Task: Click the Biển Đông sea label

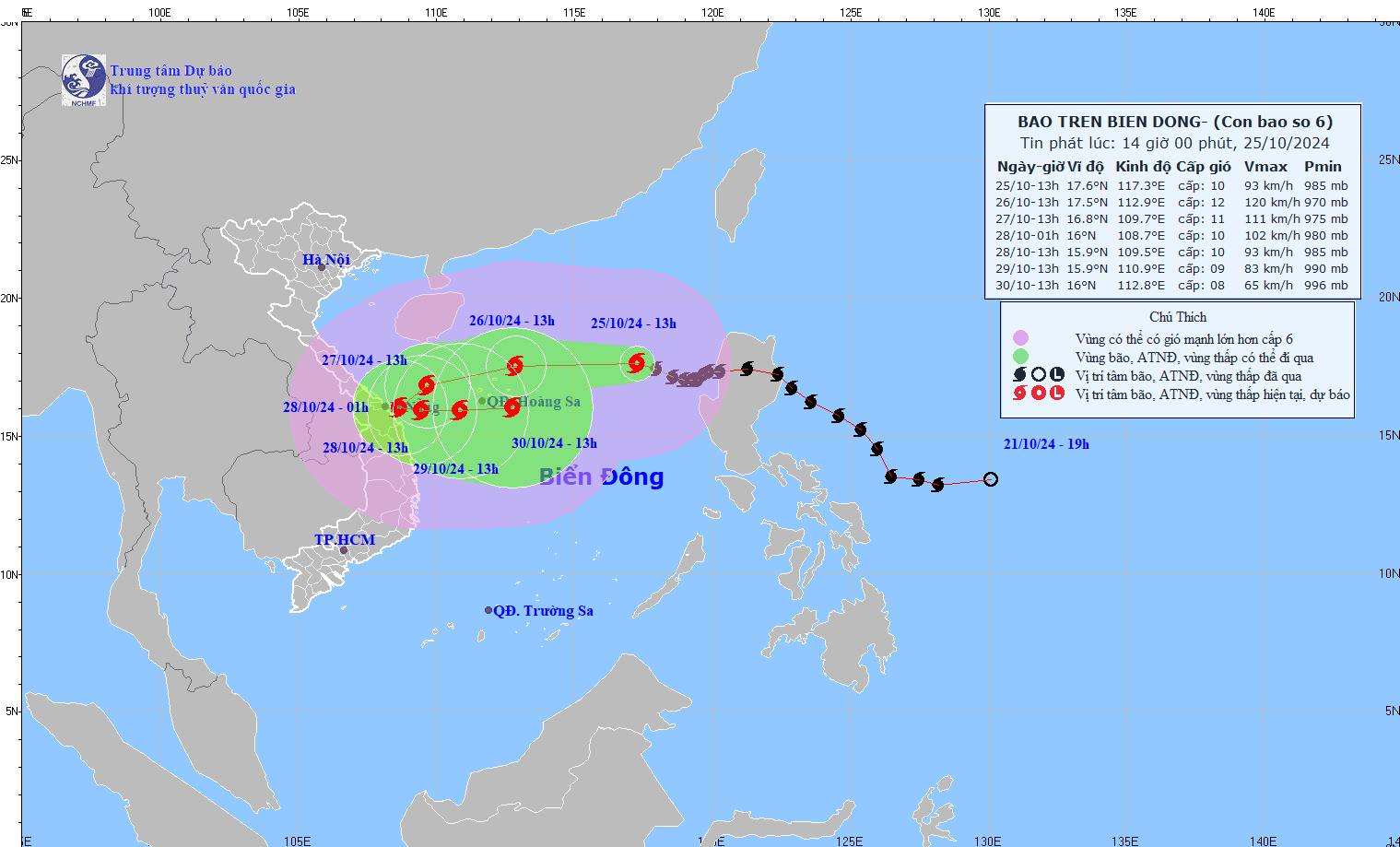Action: click(599, 478)
